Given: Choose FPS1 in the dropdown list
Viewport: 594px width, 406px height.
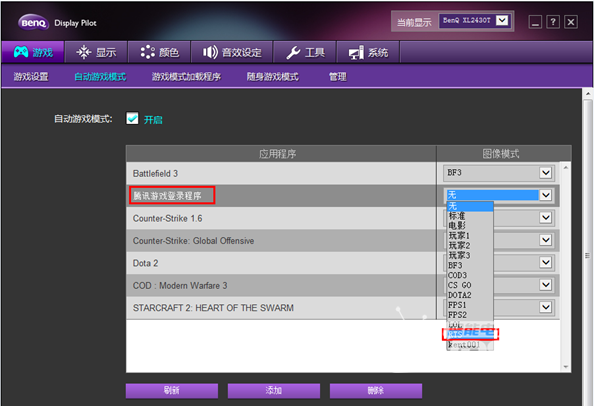Looking at the screenshot, I should 470,304.
